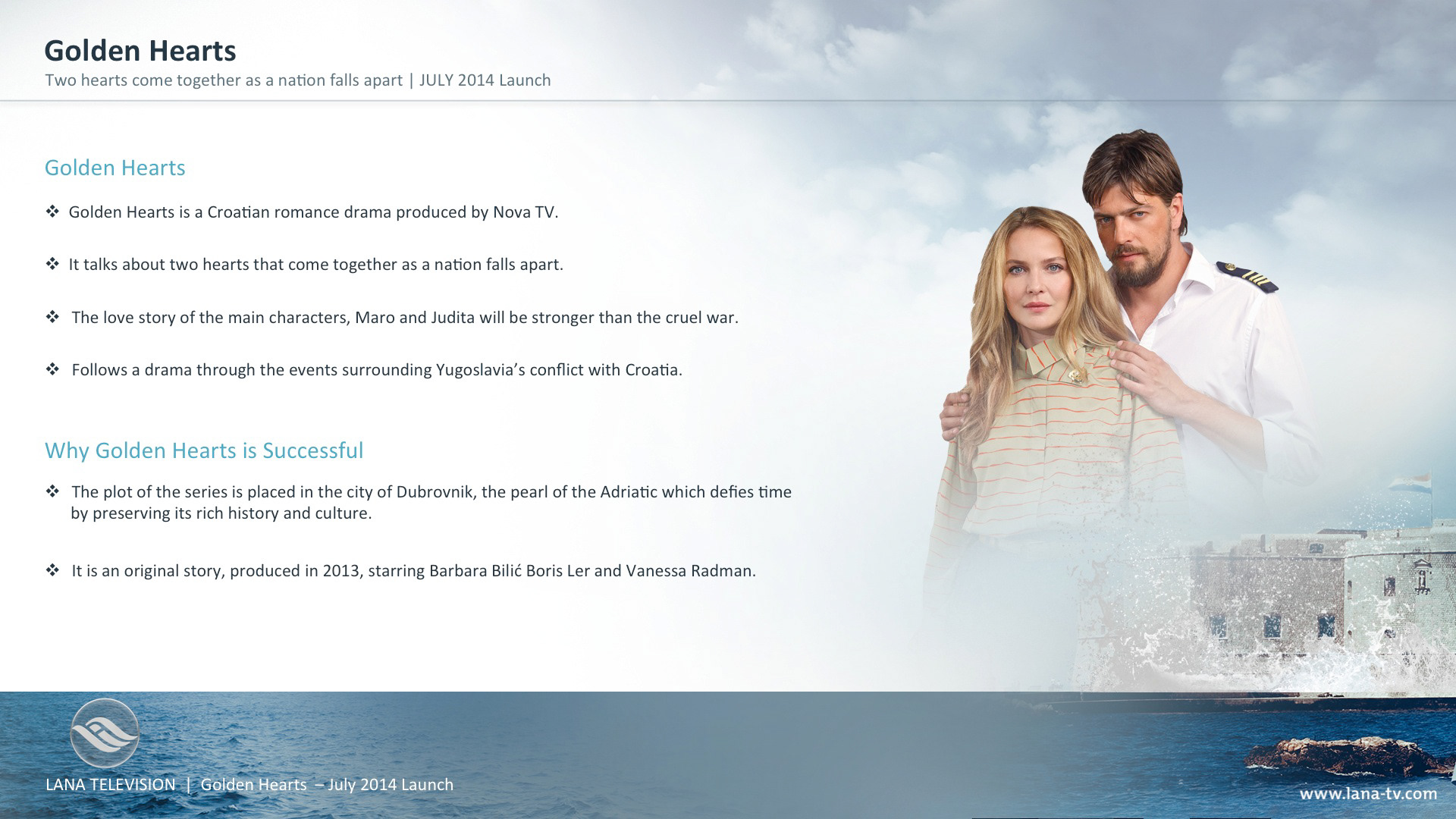Screen dimensions: 1456x819
Task: Click the bold 'Golden Hearts' slide title
Action: [x=140, y=51]
